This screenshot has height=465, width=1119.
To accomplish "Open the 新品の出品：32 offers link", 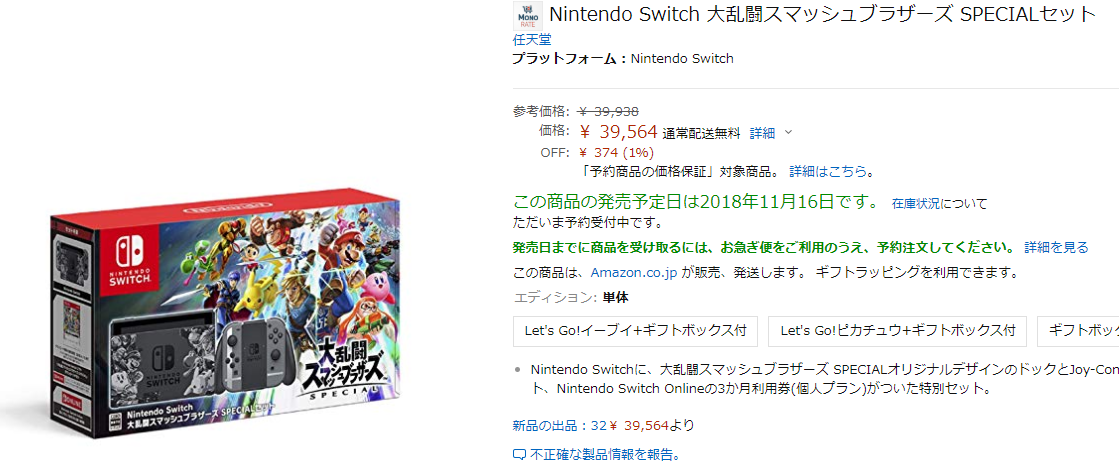I will [560, 425].
